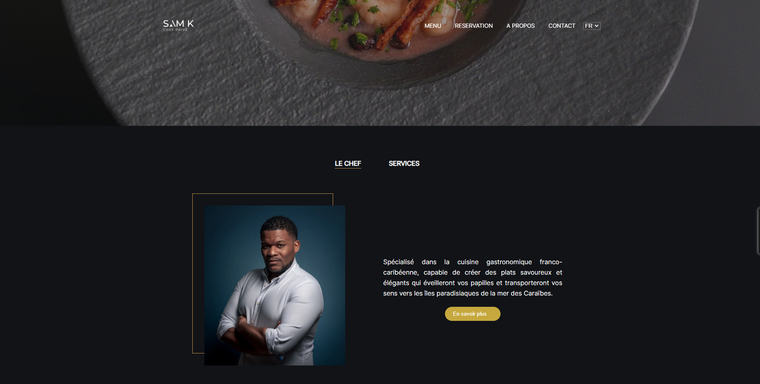Switch to the SERVICES tab

point(404,163)
